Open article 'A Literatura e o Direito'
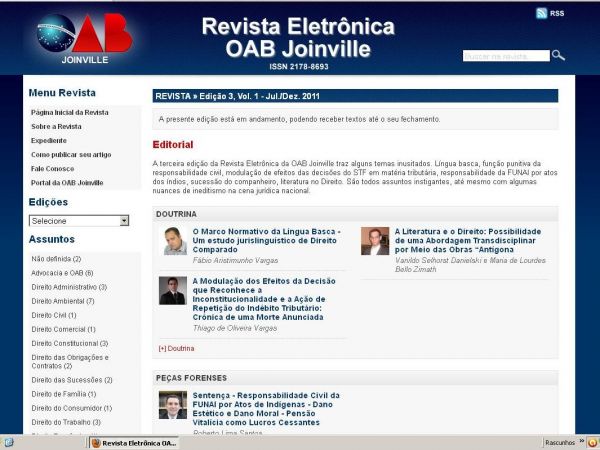 pyautogui.click(x=468, y=241)
